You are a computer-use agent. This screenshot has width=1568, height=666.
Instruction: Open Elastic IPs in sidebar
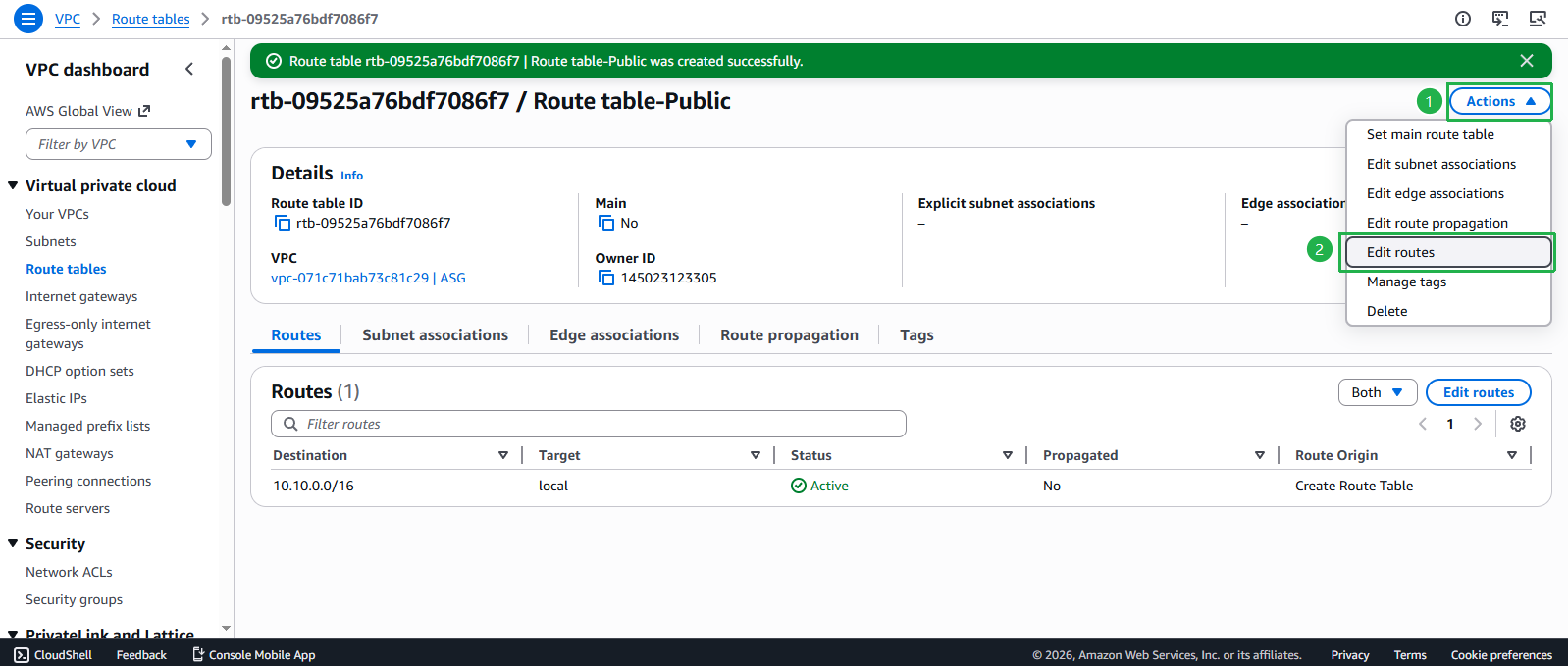pyautogui.click(x=56, y=398)
